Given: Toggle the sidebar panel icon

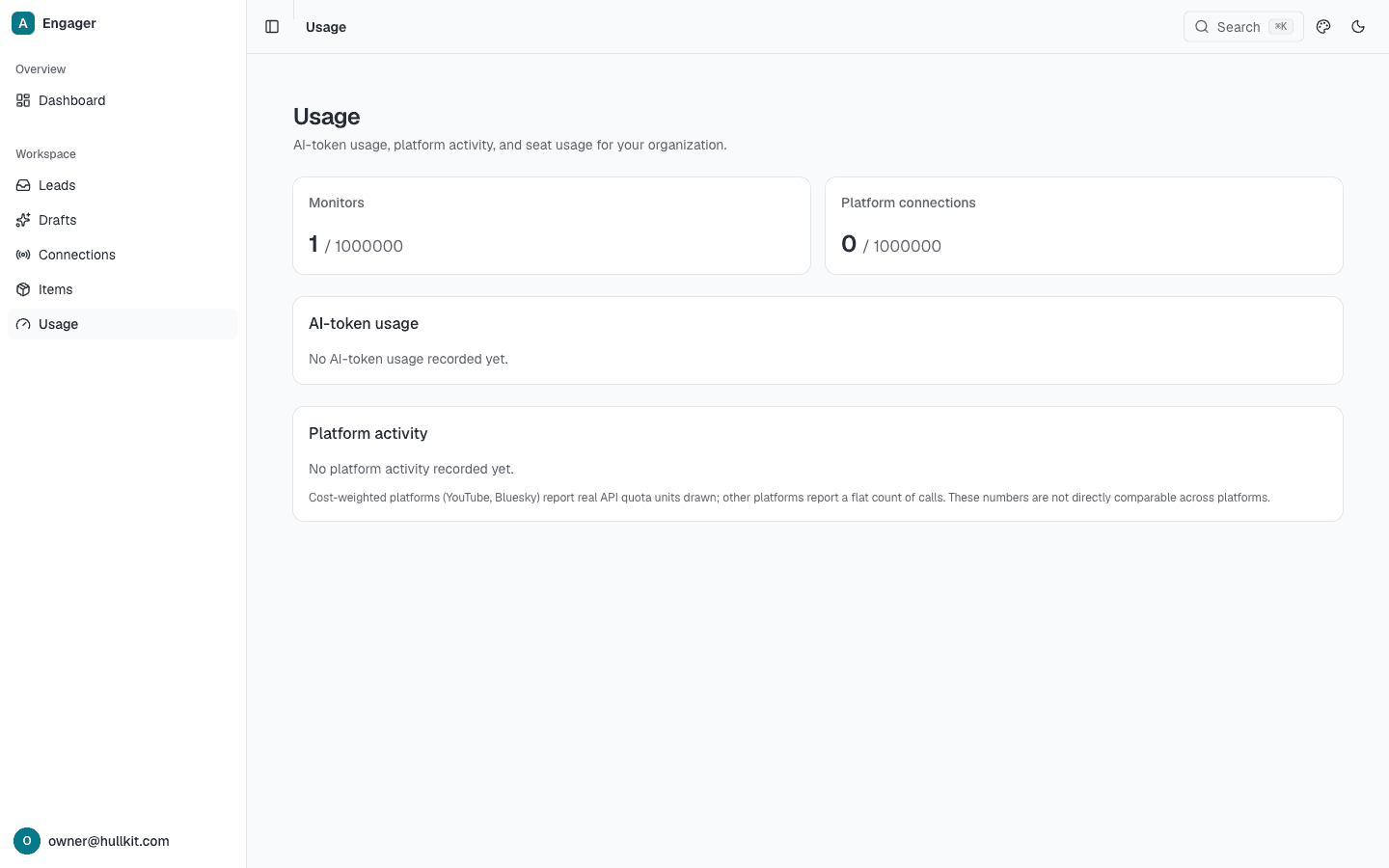Looking at the screenshot, I should click(272, 27).
